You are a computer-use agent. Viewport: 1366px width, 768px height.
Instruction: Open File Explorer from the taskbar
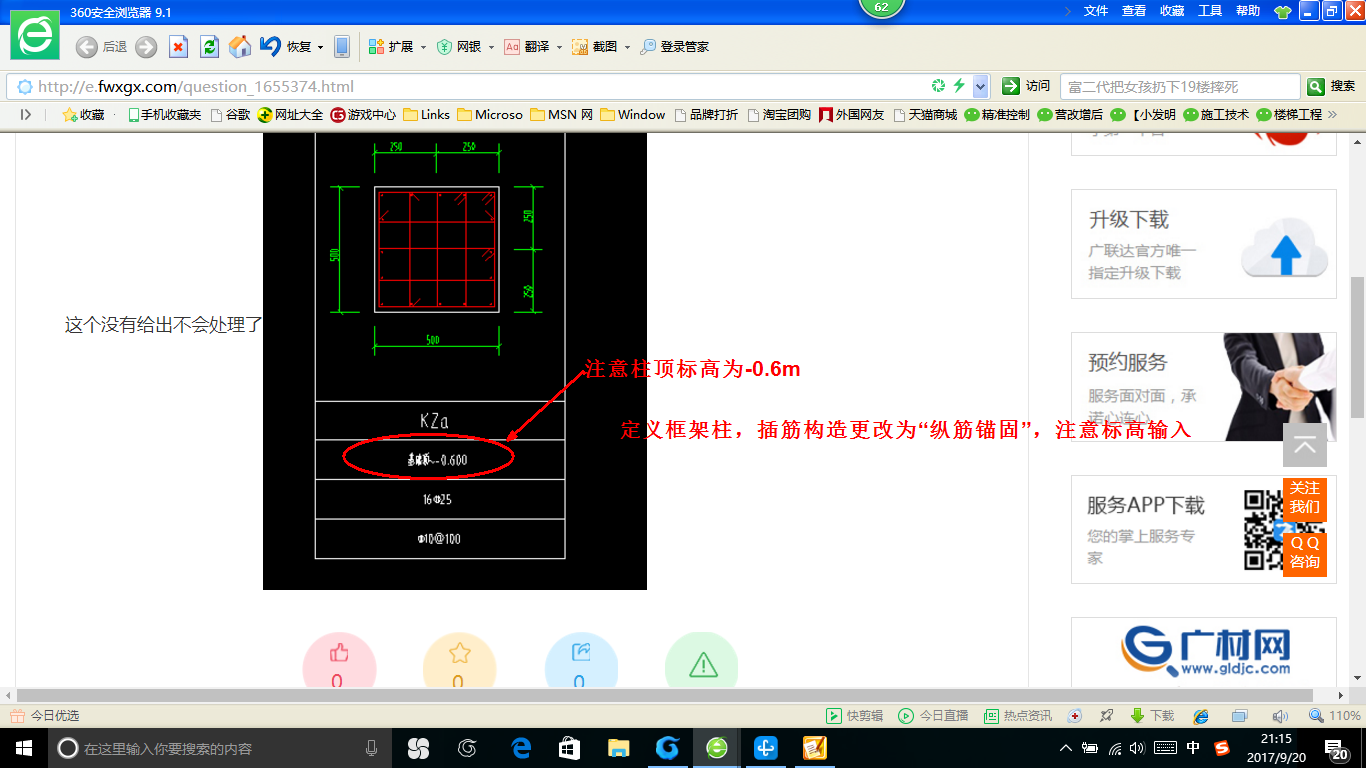pyautogui.click(x=618, y=748)
